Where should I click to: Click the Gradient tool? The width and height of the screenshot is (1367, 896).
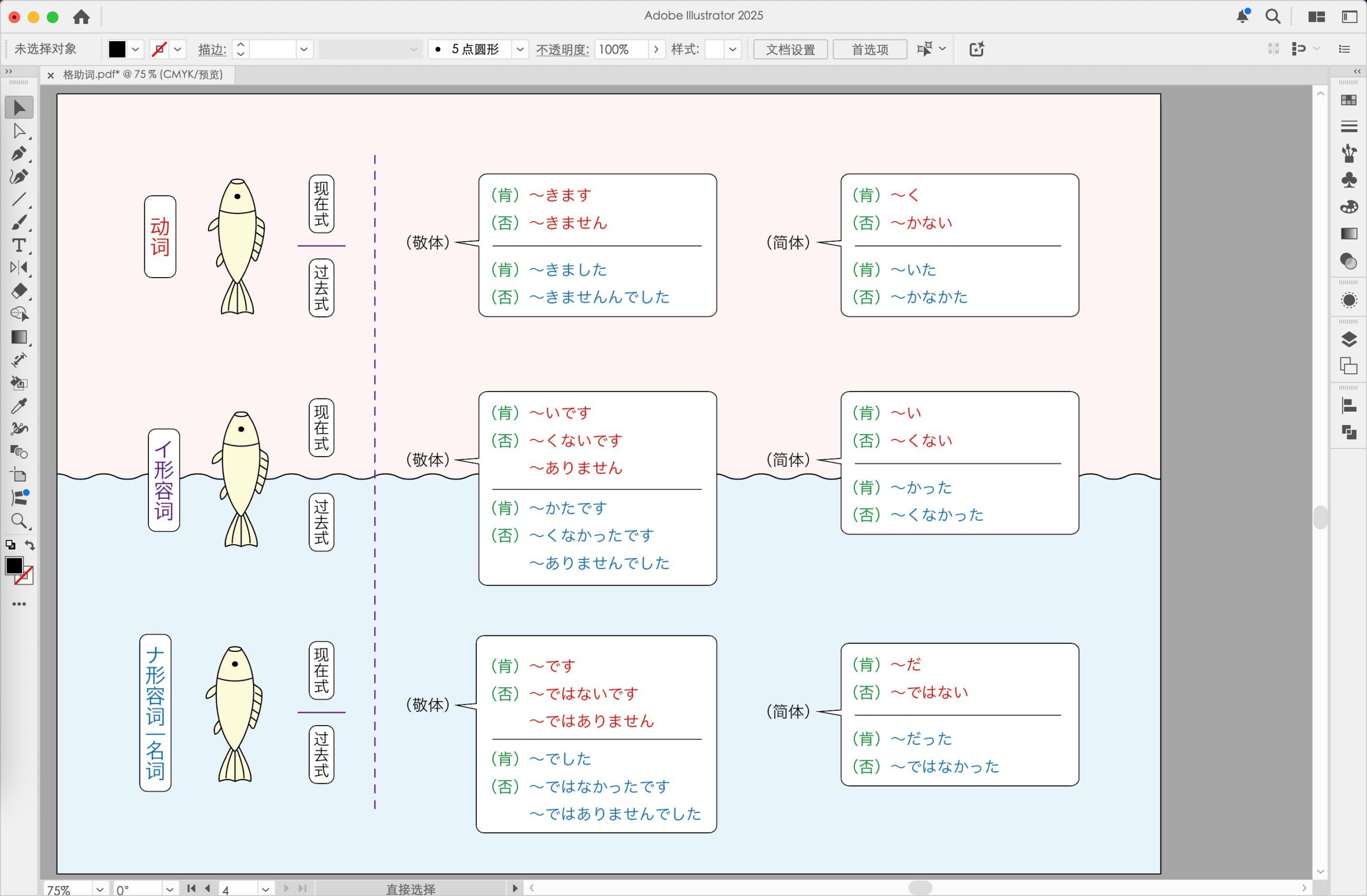(x=18, y=337)
